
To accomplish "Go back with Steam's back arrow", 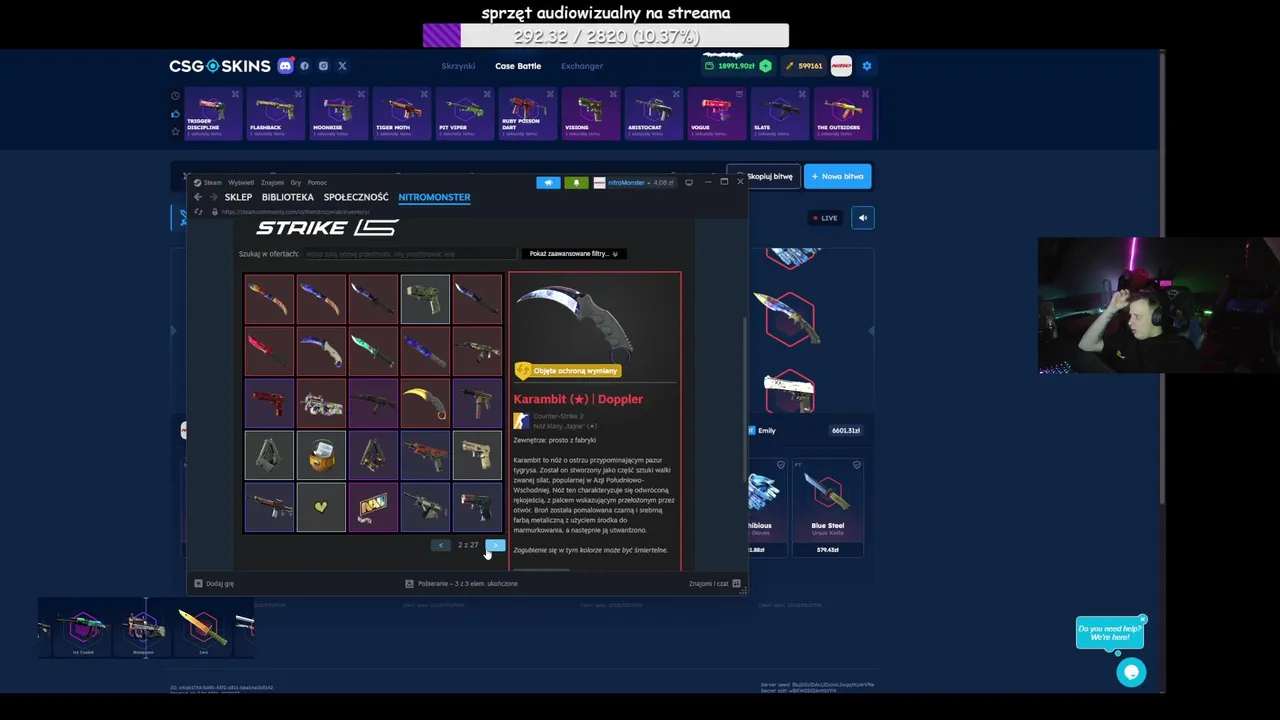I will [x=198, y=197].
